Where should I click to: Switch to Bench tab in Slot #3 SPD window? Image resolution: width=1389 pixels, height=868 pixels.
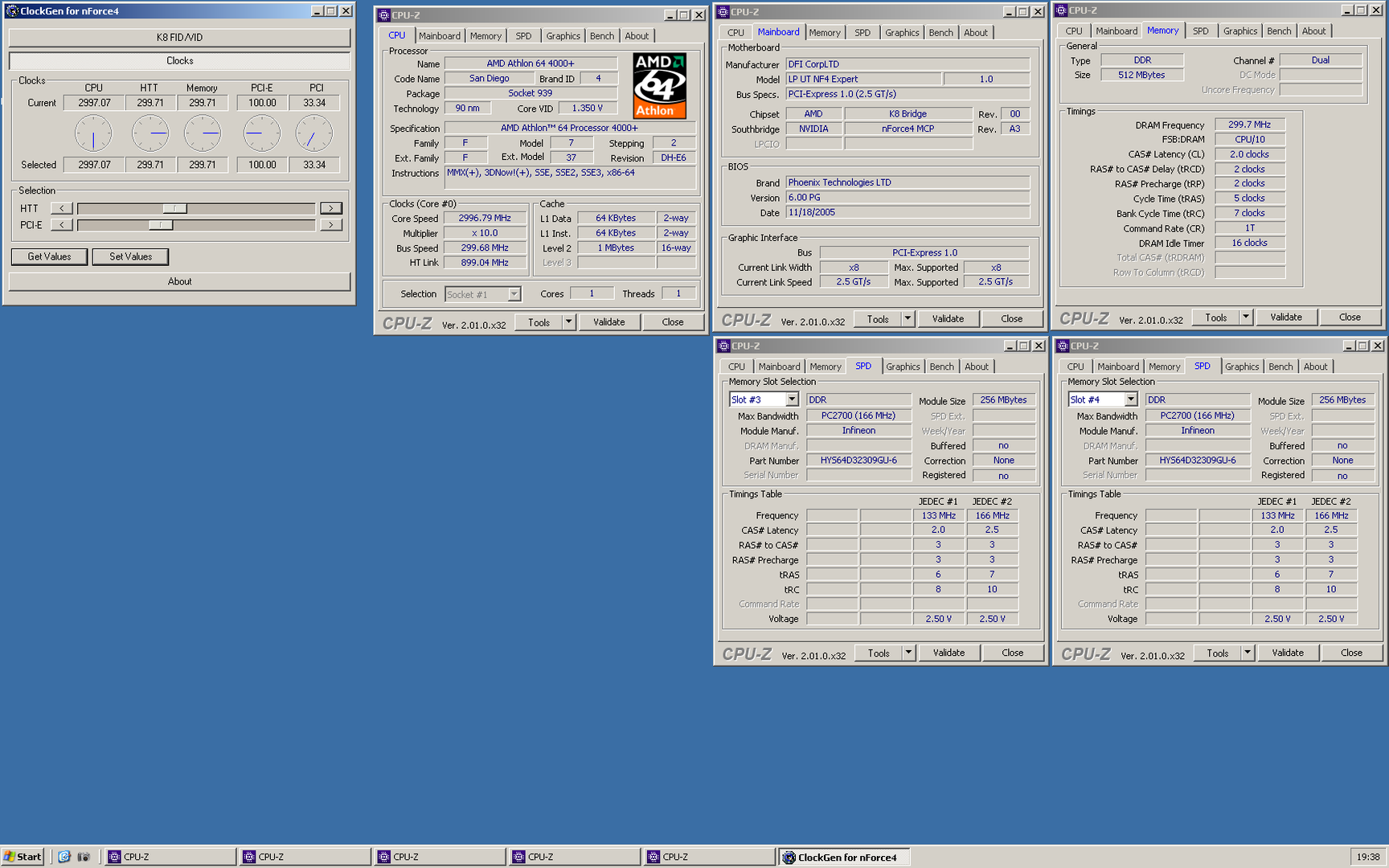[x=942, y=366]
